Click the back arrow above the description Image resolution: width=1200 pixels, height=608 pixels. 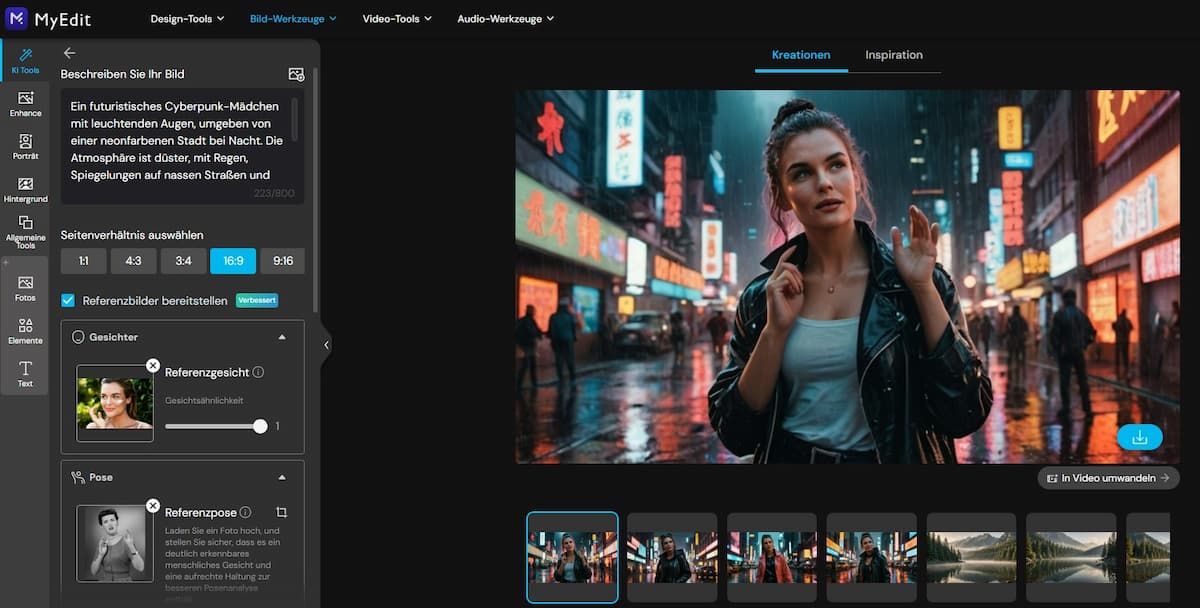pyautogui.click(x=69, y=53)
